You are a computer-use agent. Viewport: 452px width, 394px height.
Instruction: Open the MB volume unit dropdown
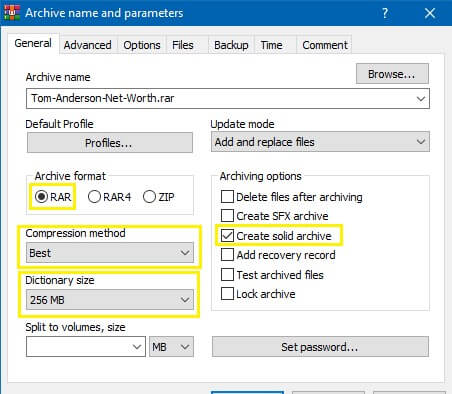click(171, 347)
